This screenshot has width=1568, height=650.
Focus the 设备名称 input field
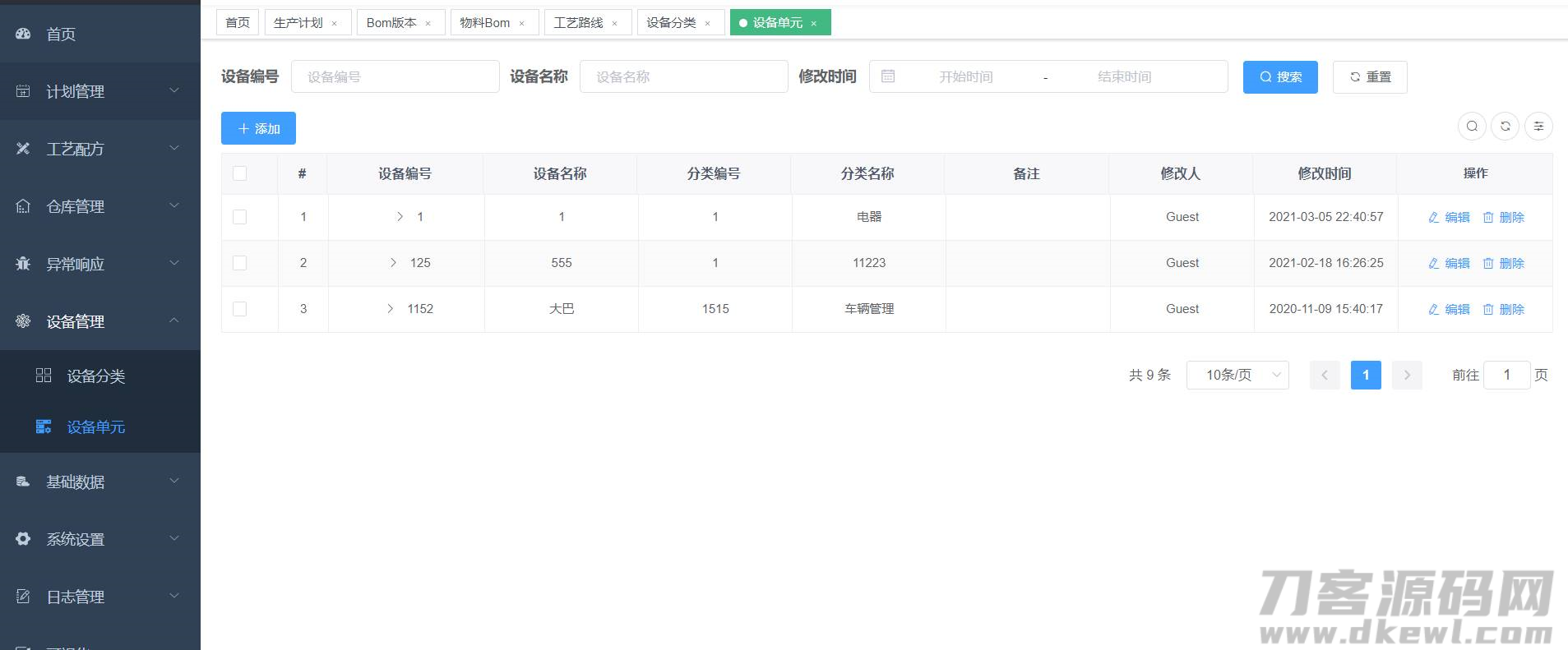pyautogui.click(x=684, y=76)
